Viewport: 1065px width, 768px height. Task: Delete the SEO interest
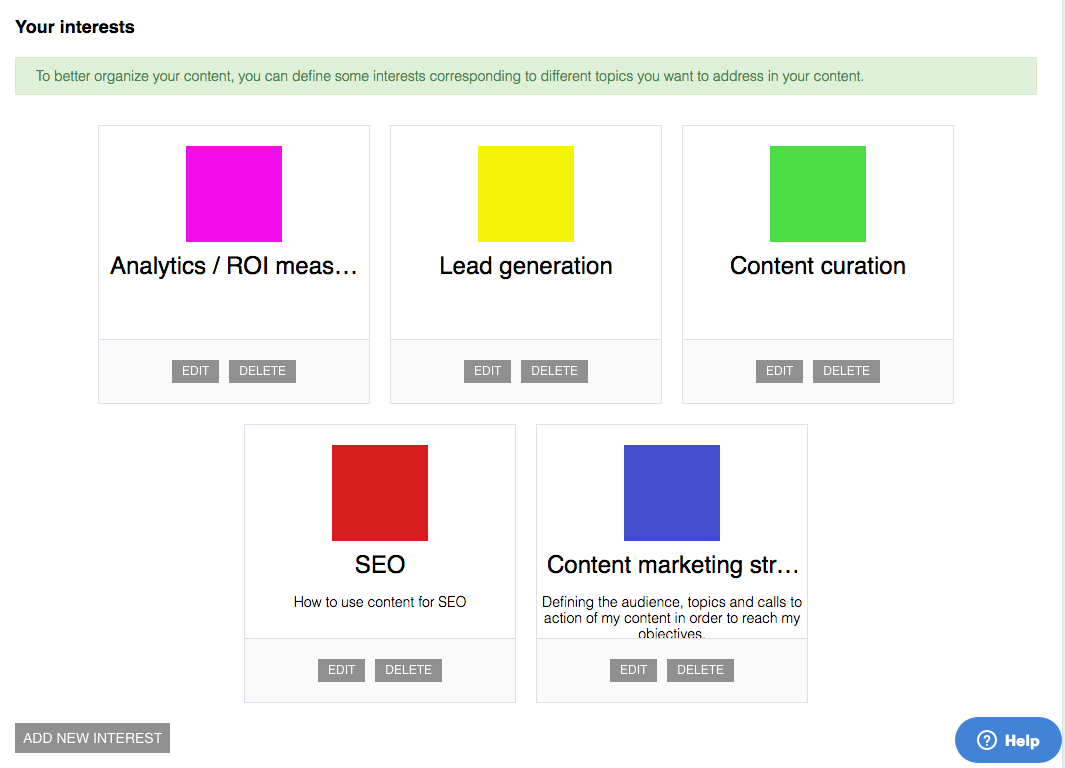pos(408,670)
